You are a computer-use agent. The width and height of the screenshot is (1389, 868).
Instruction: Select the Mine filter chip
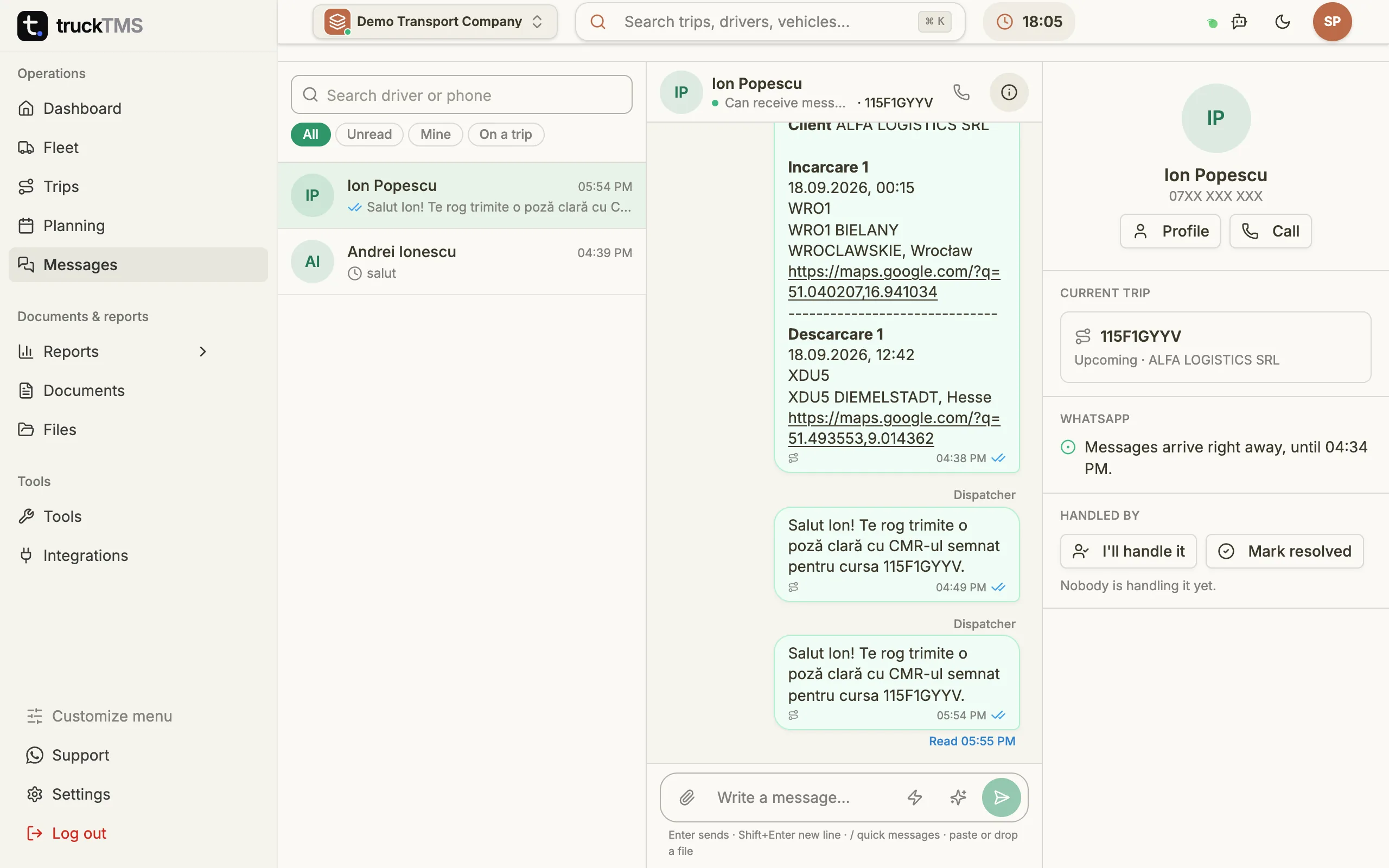[435, 135]
